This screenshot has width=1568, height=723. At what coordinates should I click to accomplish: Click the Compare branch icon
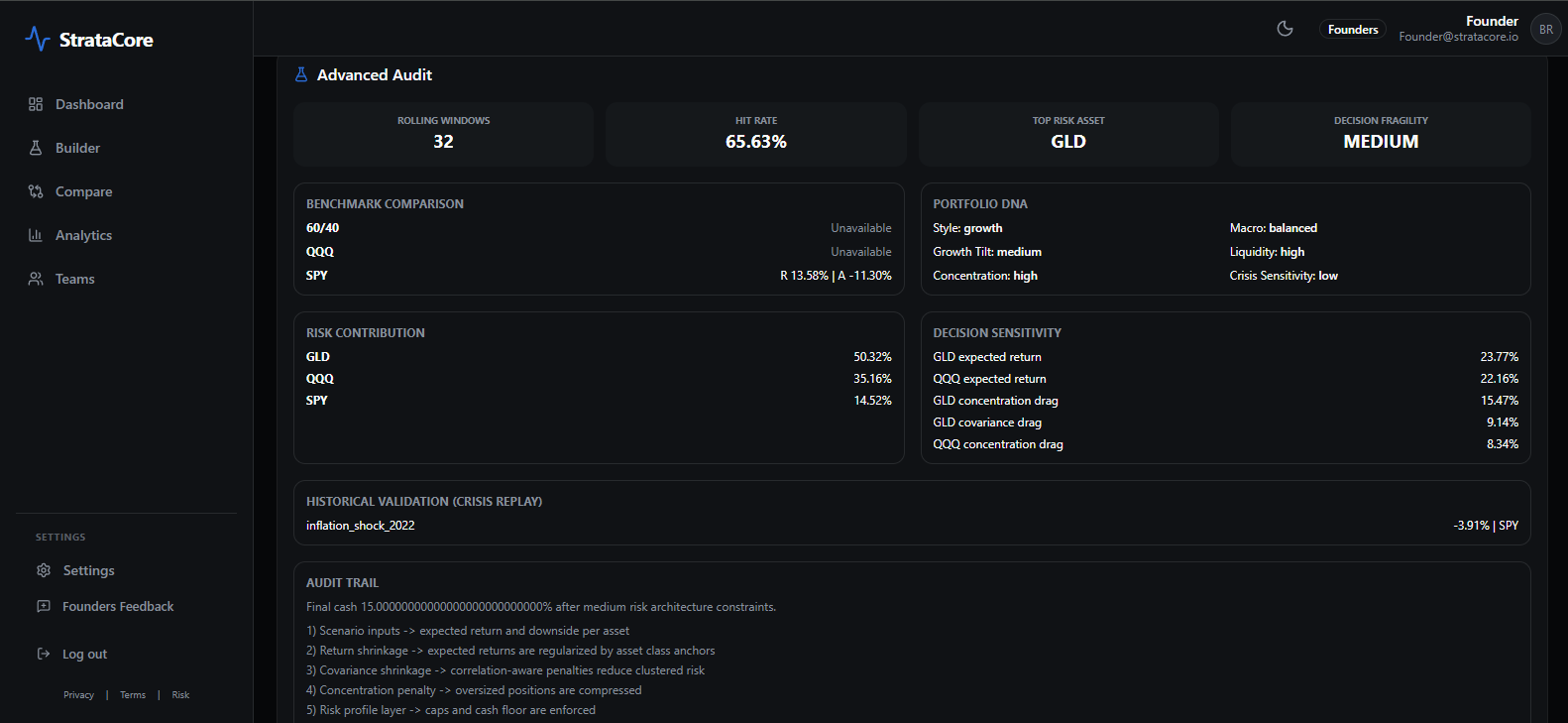[36, 191]
